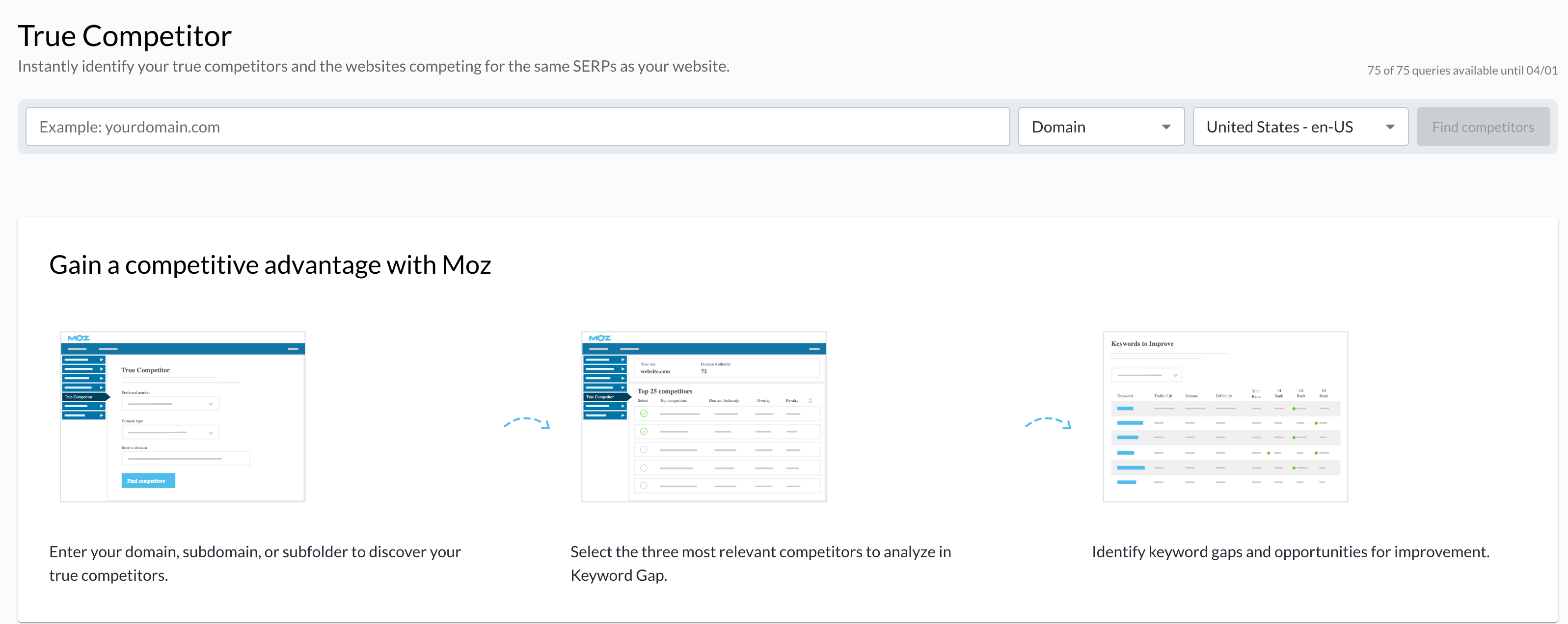The height and width of the screenshot is (624, 1568).
Task: Click the Find competitors button in the search bar
Action: [1484, 127]
